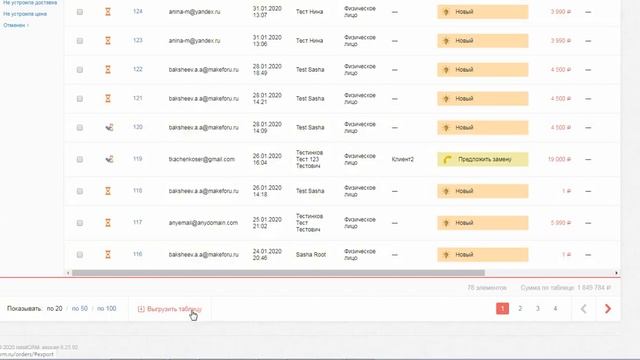Click 'Выгрузить таблицу' export link
The width and height of the screenshot is (640, 360).
tap(169, 309)
